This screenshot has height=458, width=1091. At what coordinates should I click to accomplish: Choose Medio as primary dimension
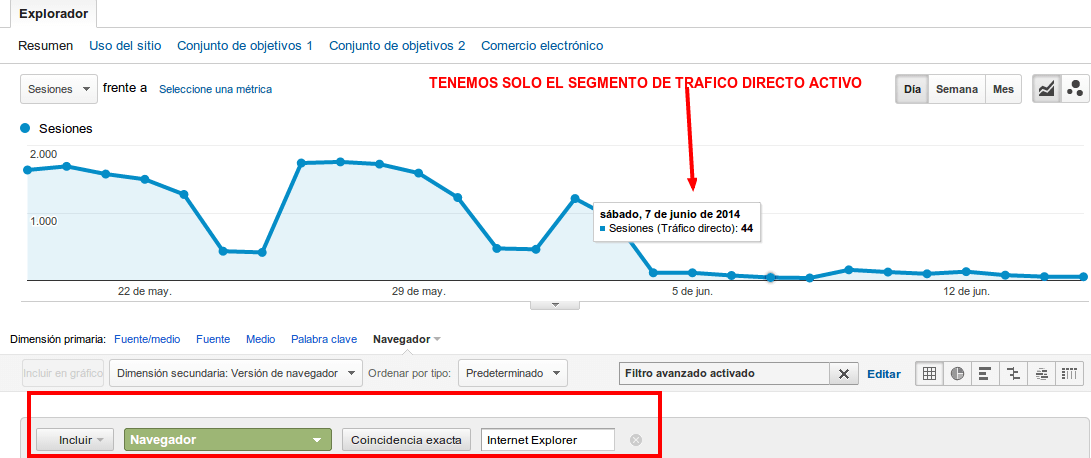coord(260,340)
